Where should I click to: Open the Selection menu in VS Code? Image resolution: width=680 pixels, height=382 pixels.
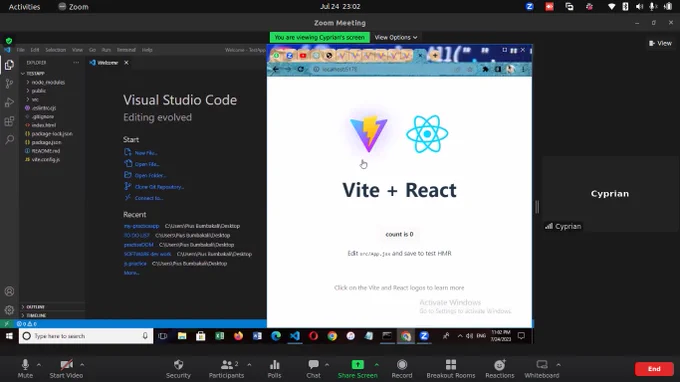tap(56, 50)
